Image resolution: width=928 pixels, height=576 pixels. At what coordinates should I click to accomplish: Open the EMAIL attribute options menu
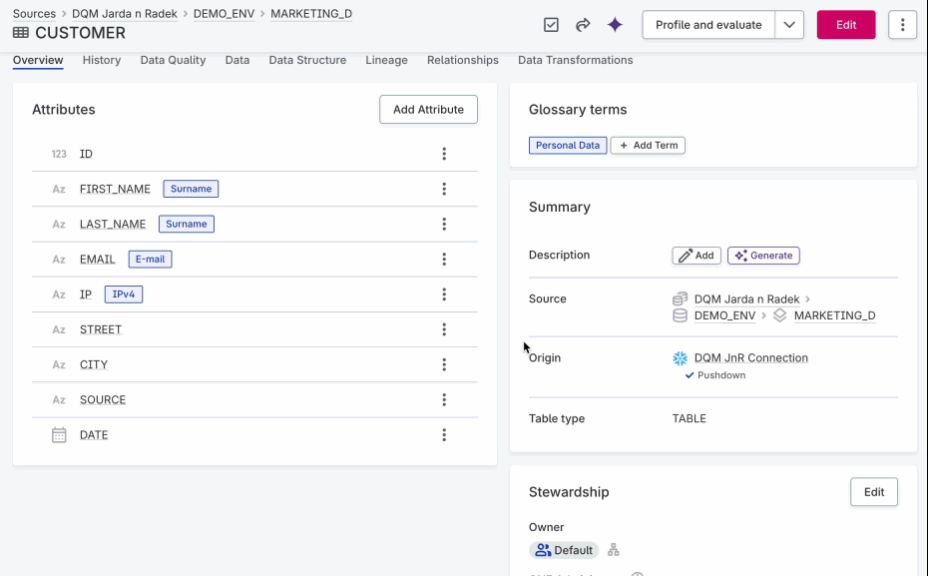click(x=444, y=259)
